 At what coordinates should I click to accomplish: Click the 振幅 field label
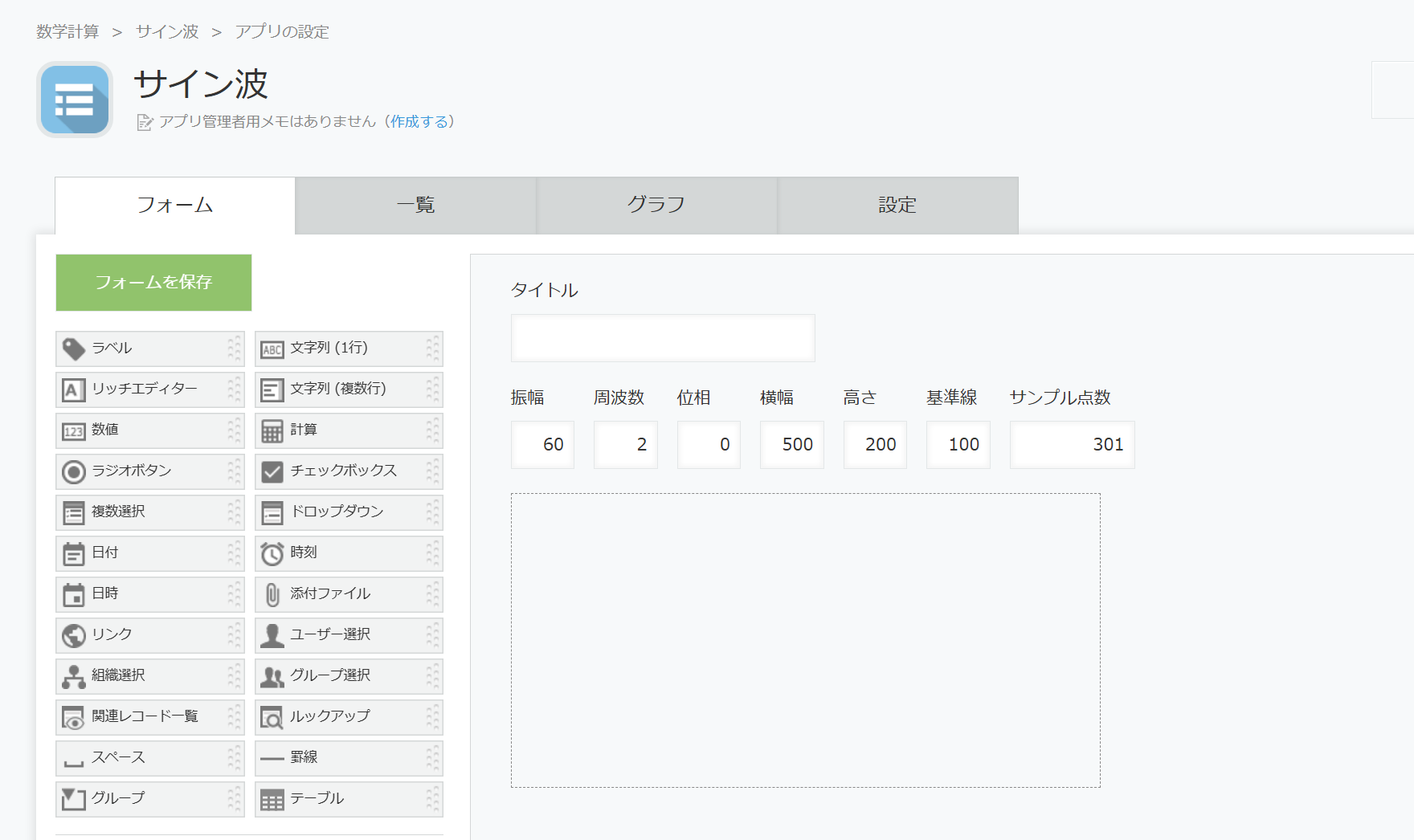pyautogui.click(x=528, y=398)
